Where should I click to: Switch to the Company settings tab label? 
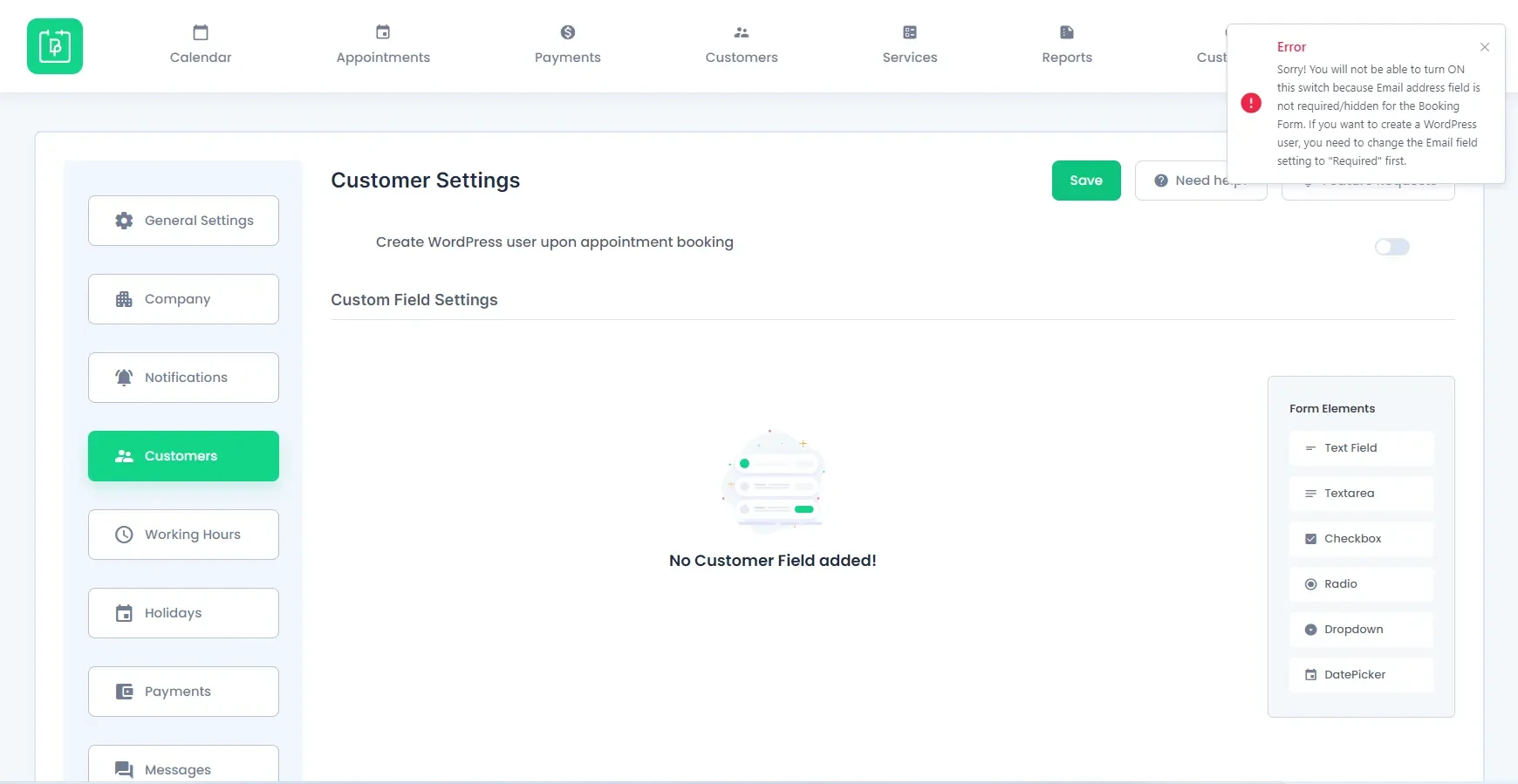177,299
